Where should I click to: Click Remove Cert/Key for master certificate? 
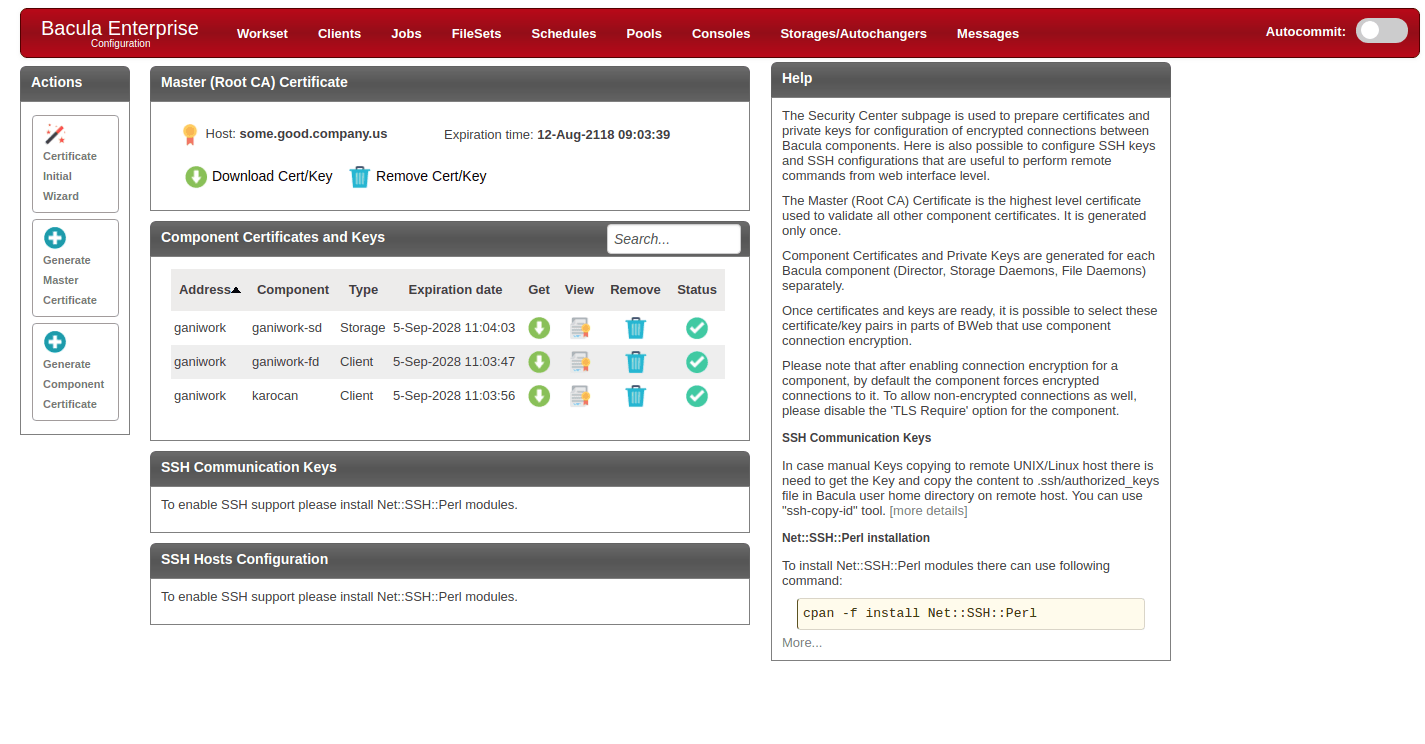pyautogui.click(x=418, y=176)
